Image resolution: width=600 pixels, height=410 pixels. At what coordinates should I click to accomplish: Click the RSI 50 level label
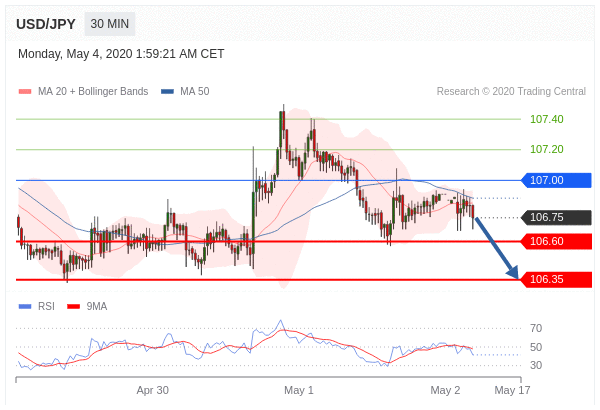click(536, 347)
